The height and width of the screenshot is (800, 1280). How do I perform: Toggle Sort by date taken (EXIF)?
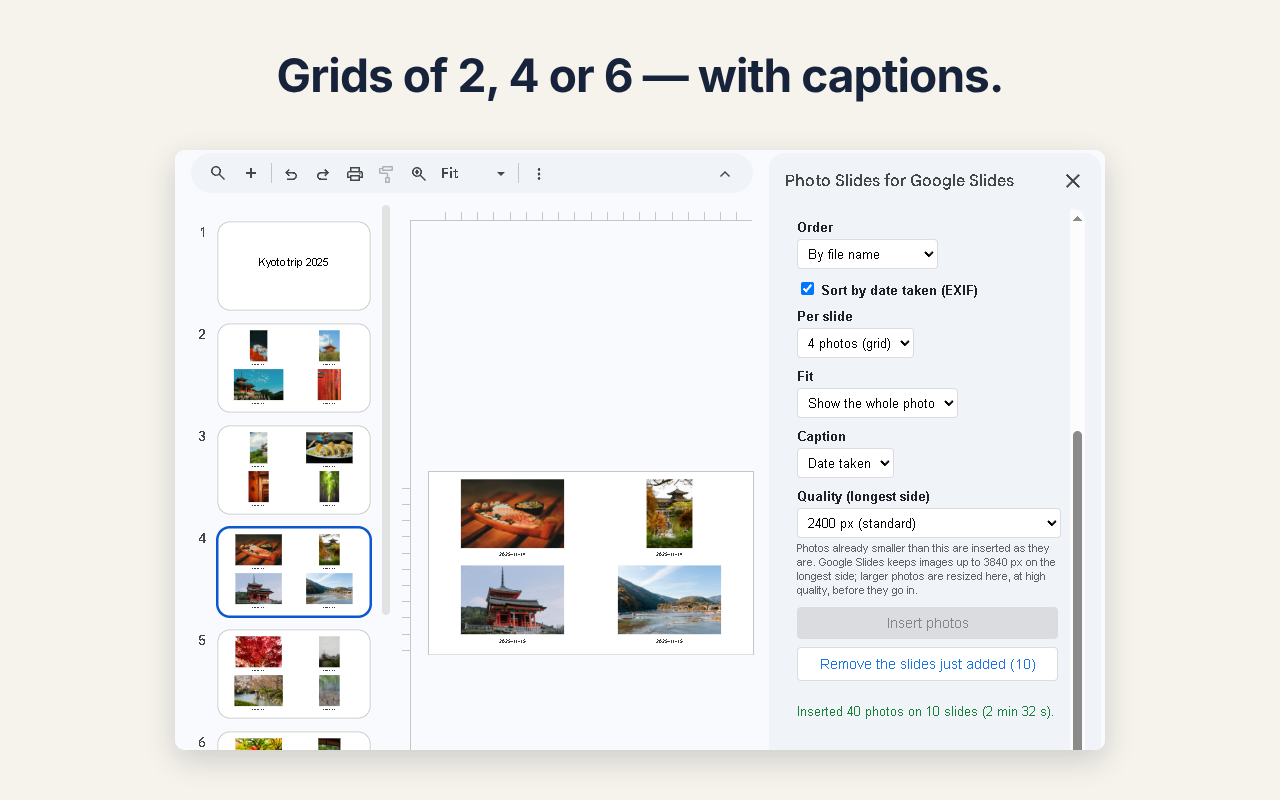coord(807,289)
